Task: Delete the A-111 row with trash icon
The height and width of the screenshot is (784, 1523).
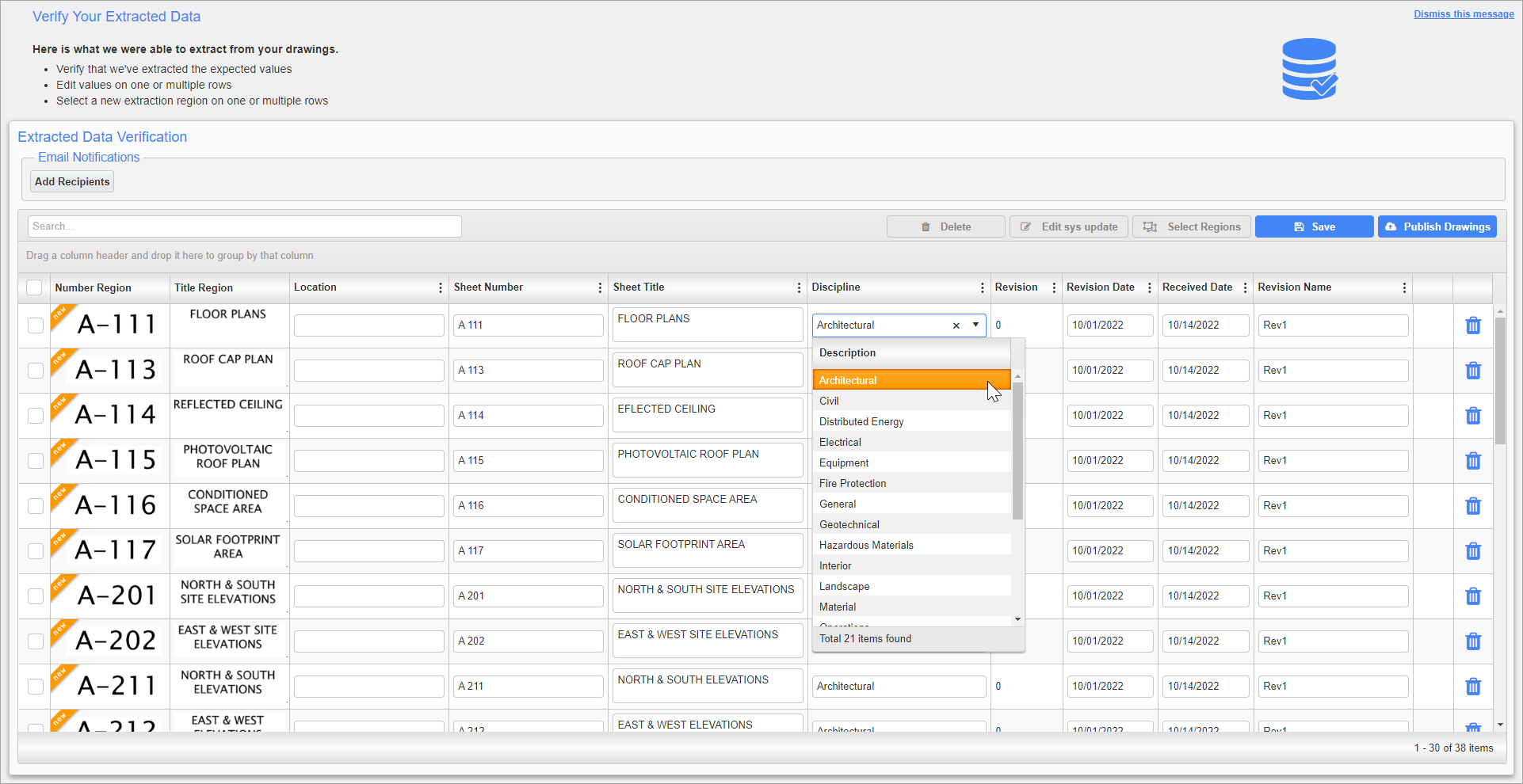Action: click(x=1472, y=325)
